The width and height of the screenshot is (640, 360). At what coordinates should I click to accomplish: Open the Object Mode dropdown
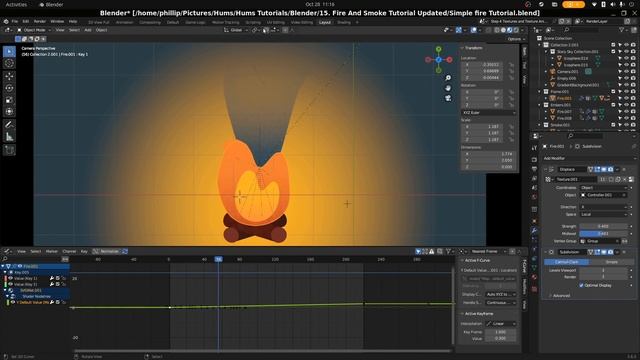pos(34,30)
